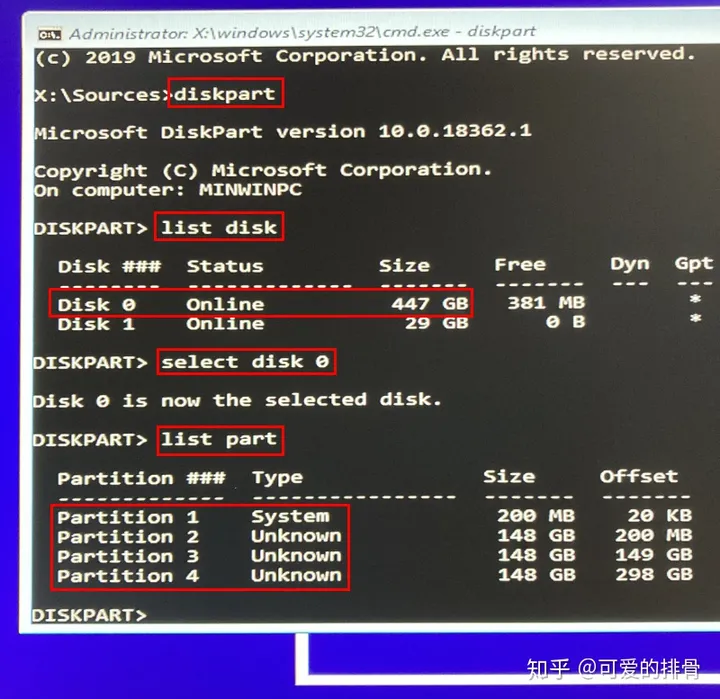Click the Zhihu watermark text
The height and width of the screenshot is (699, 720).
click(x=613, y=669)
